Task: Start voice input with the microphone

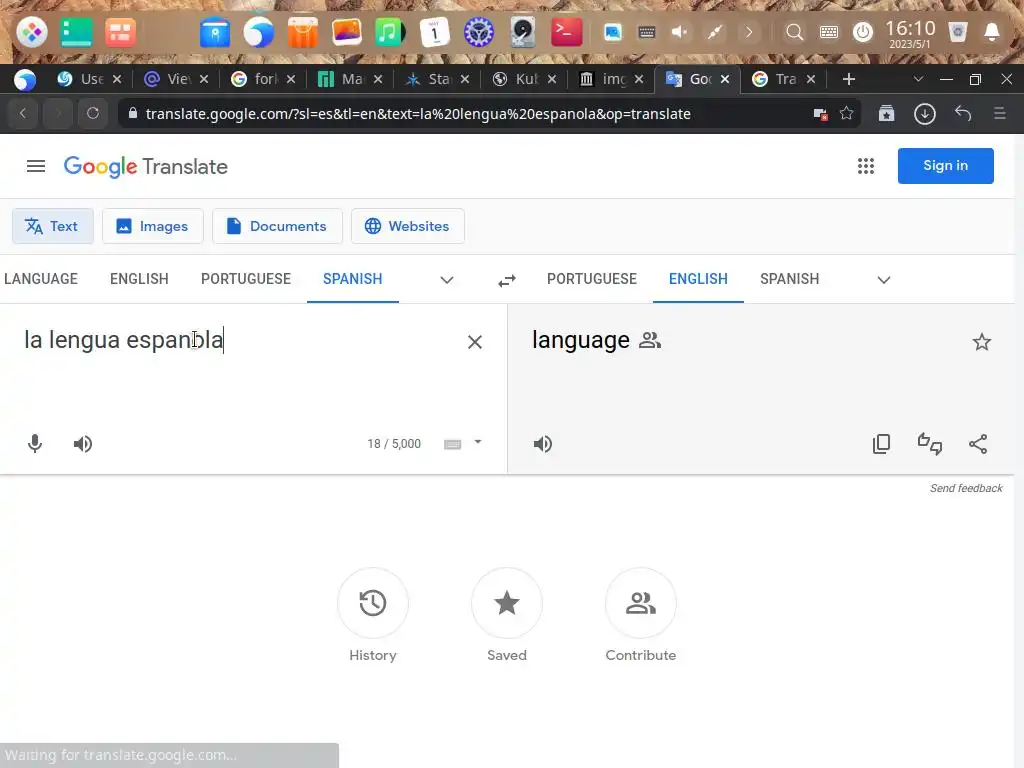Action: (35, 444)
